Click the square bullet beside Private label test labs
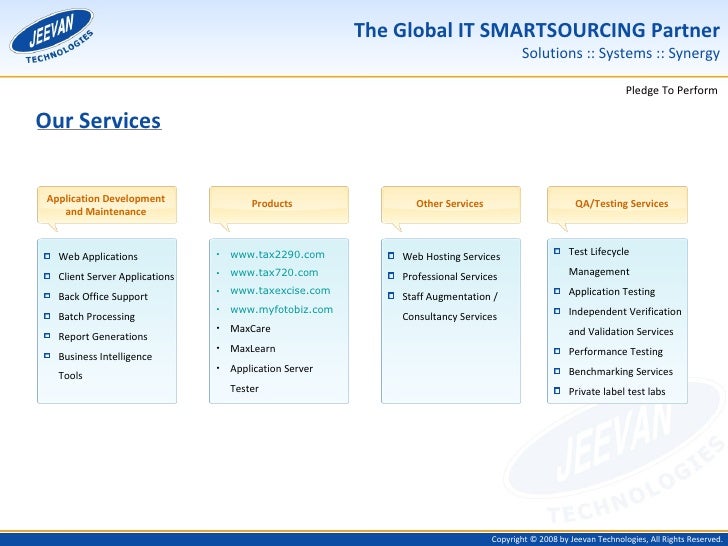 (557, 391)
